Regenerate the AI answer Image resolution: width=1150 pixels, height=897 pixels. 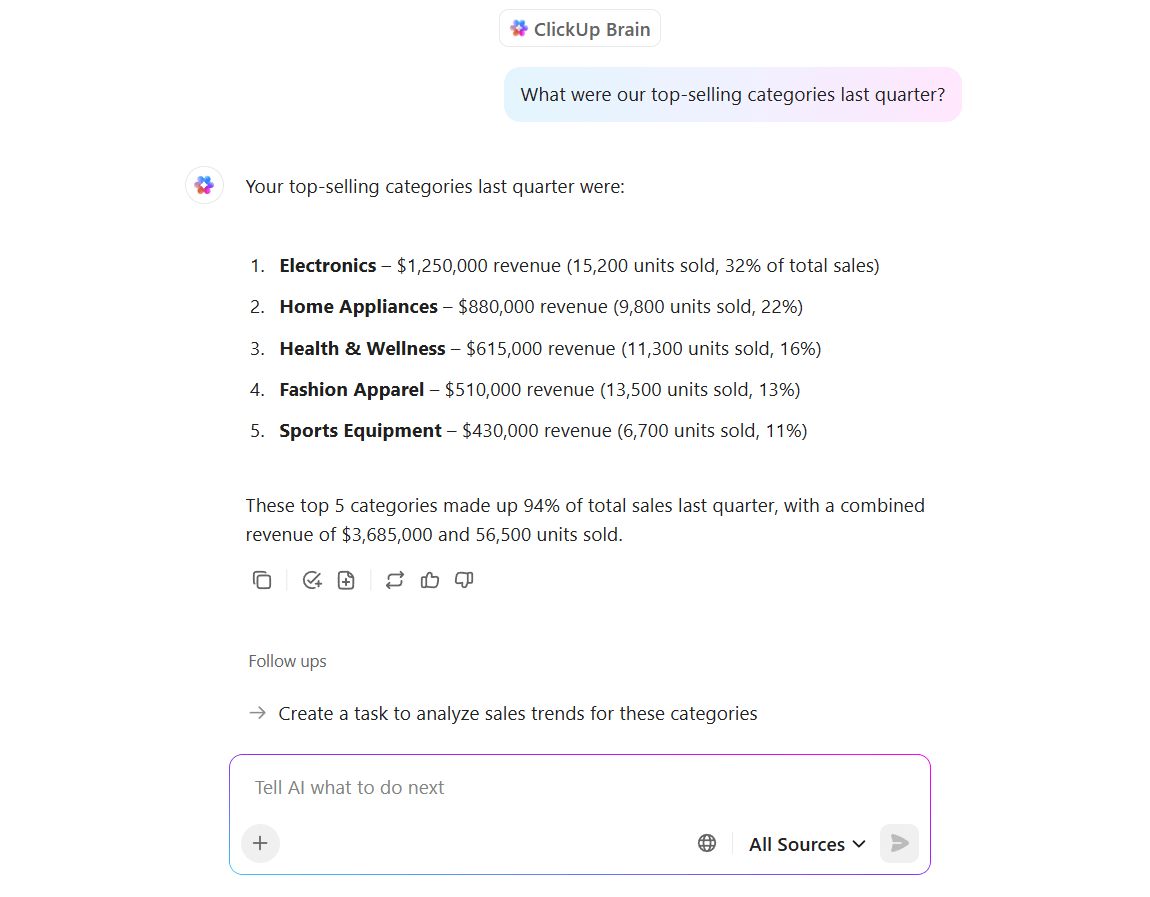click(394, 580)
